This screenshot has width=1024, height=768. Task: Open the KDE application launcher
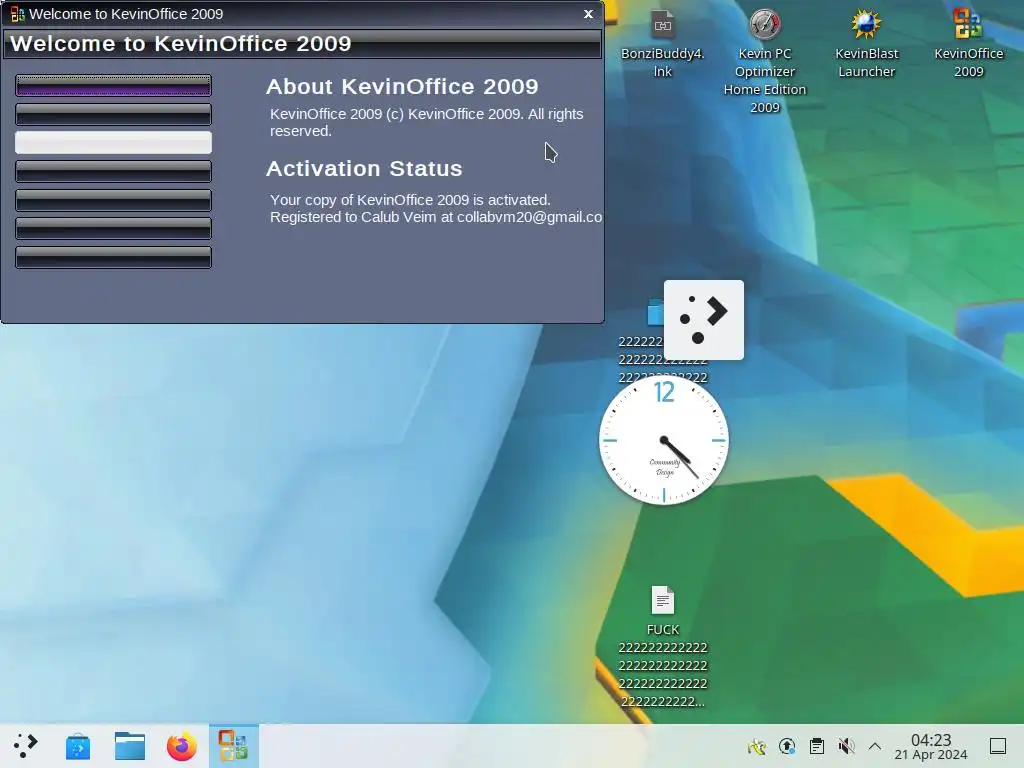(25, 746)
